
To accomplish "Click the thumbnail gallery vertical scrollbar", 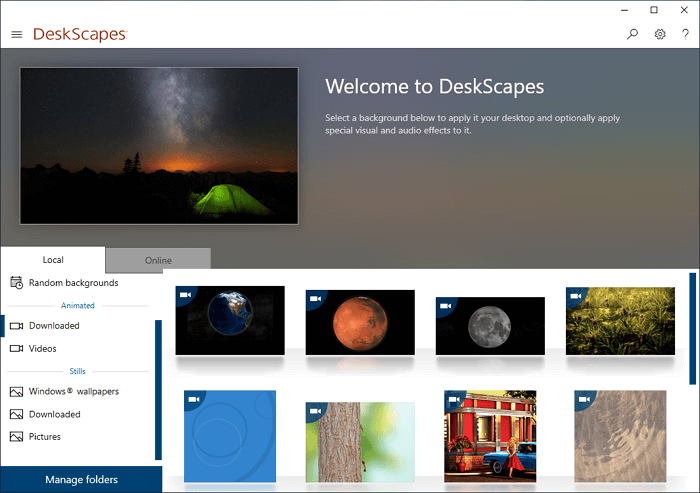I will click(692, 328).
